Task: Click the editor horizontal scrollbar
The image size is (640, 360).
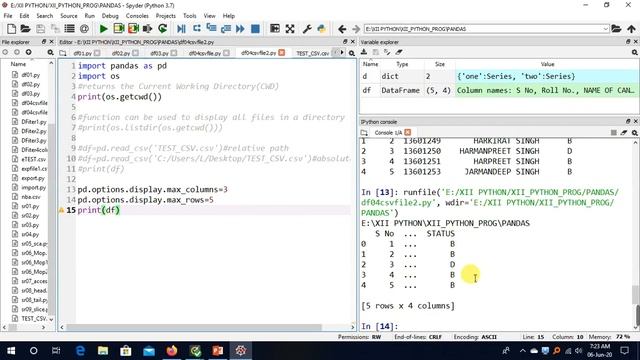Action: (194, 327)
